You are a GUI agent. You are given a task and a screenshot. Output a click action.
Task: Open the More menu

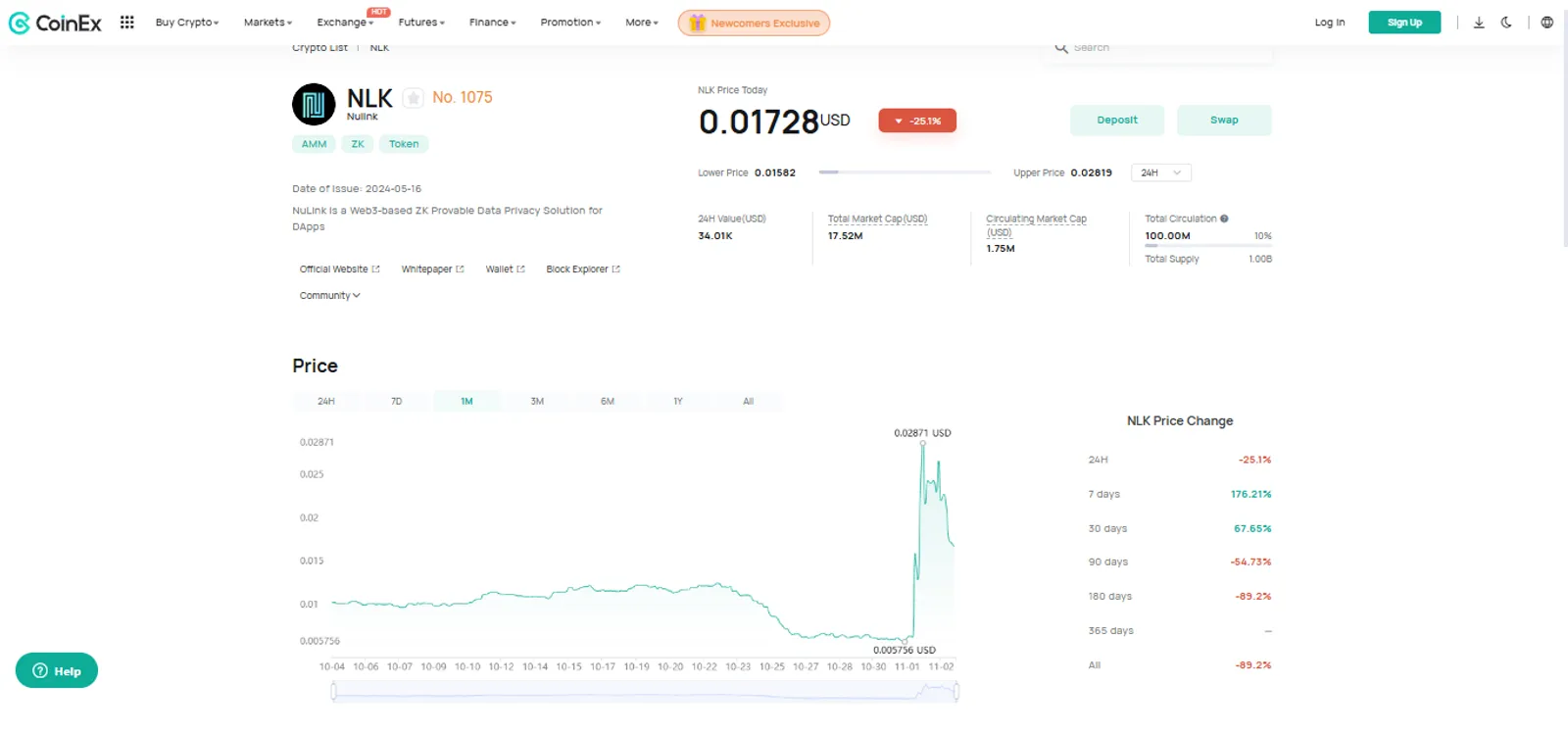pos(642,23)
